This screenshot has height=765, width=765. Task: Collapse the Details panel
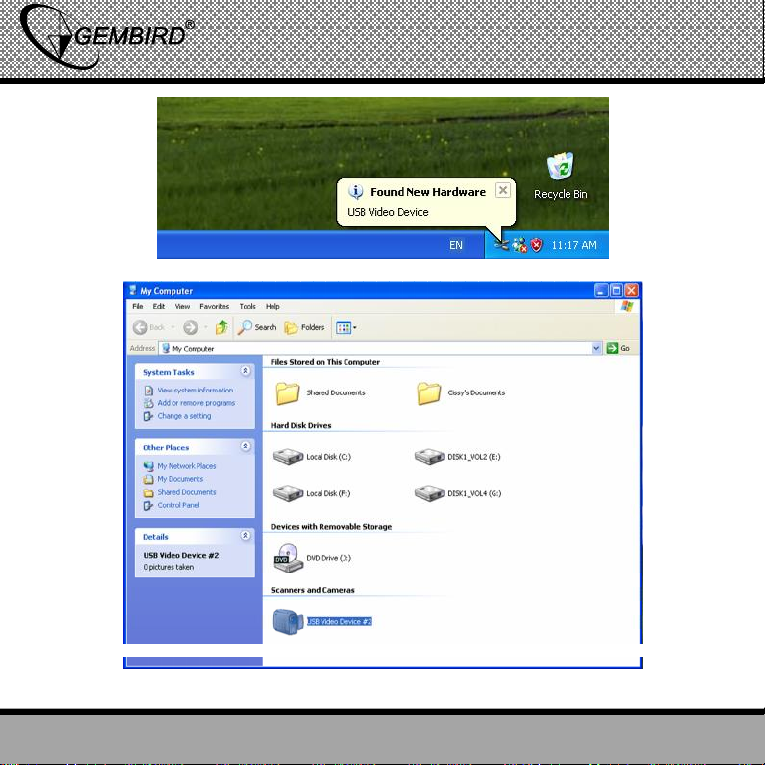tap(246, 536)
